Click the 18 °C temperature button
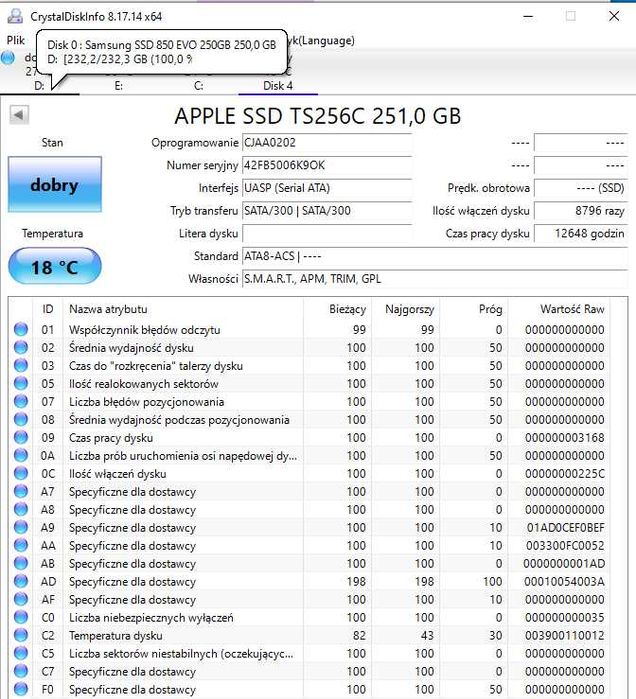The width and height of the screenshot is (636, 699). click(55, 267)
